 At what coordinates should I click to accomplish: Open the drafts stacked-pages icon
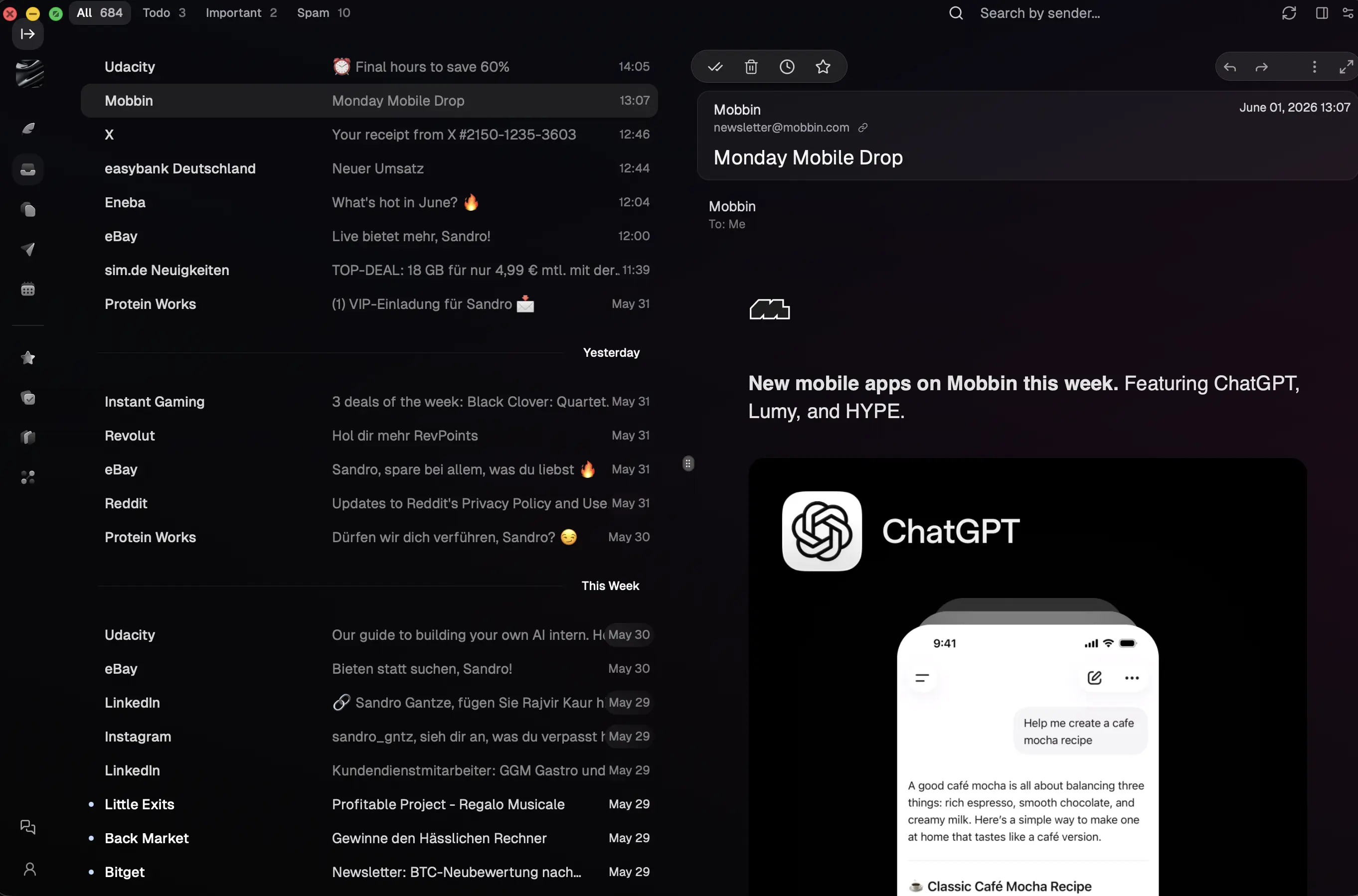coord(28,210)
